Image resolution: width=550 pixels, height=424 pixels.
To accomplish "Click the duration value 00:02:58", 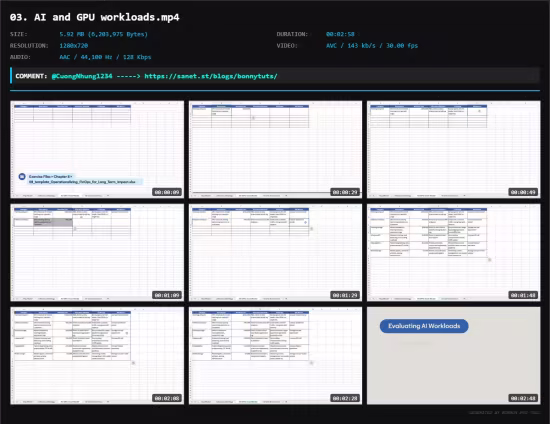I will pos(340,34).
